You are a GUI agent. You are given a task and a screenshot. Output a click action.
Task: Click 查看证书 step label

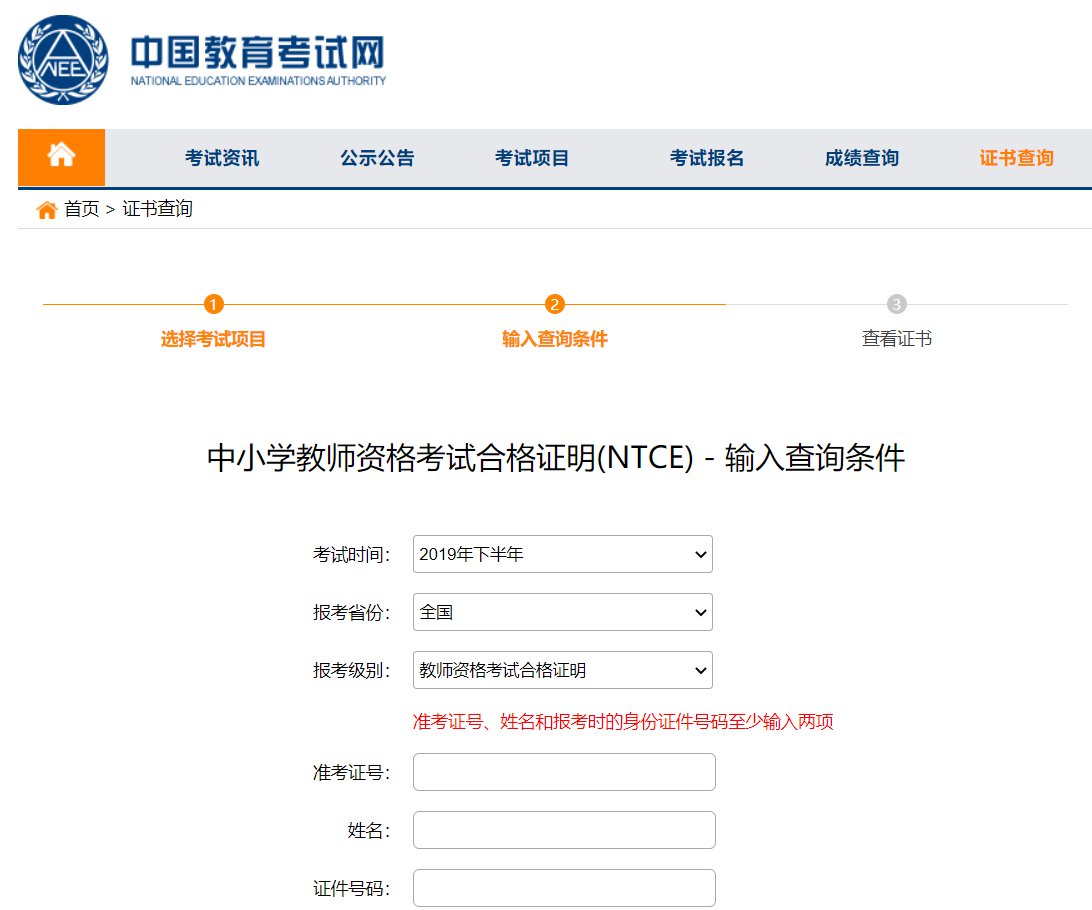pyautogui.click(x=896, y=339)
